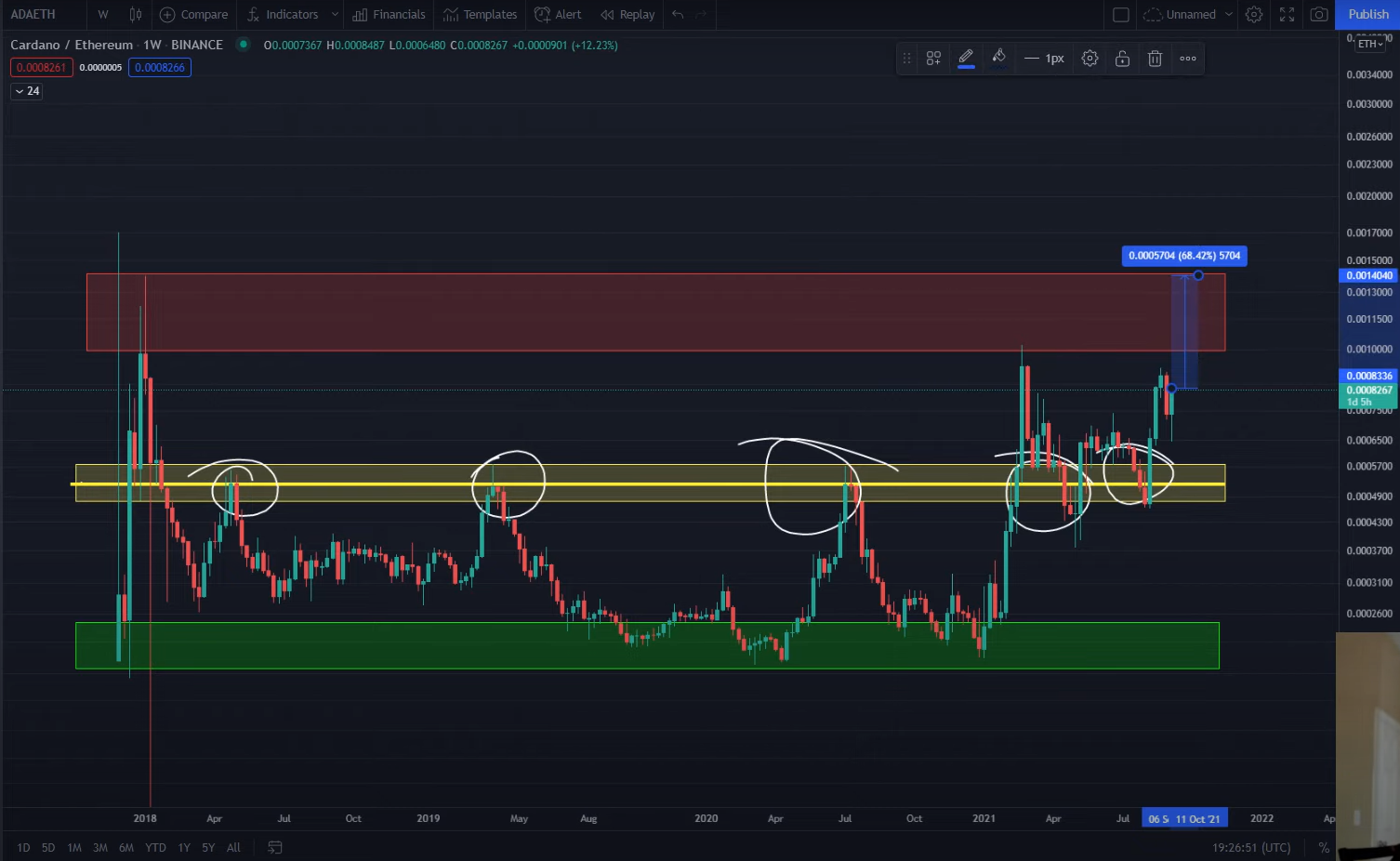Click the blue Publish button
The image size is (1400, 861).
tap(1368, 14)
